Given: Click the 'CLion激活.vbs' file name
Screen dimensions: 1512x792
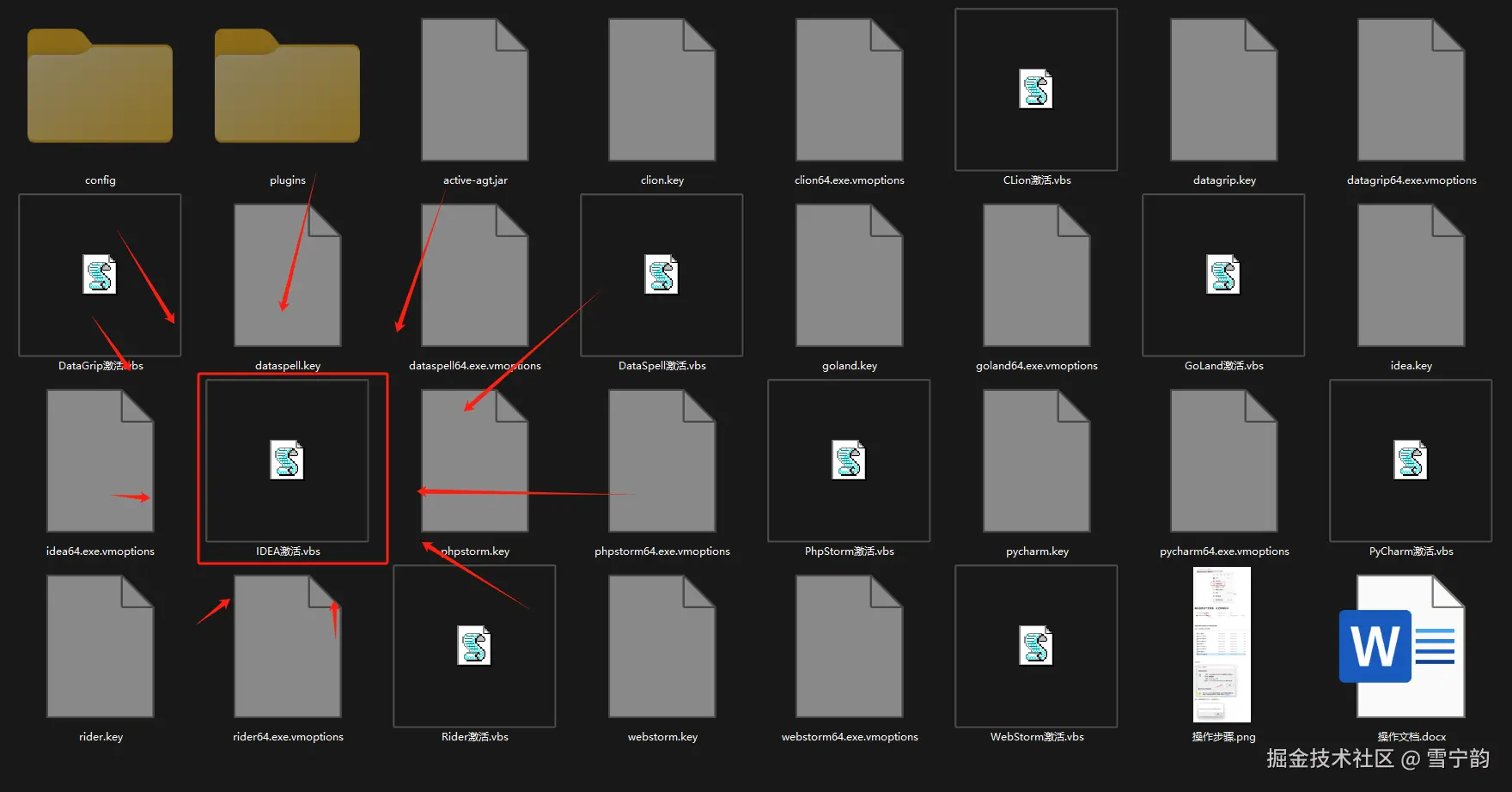Looking at the screenshot, I should [1037, 180].
